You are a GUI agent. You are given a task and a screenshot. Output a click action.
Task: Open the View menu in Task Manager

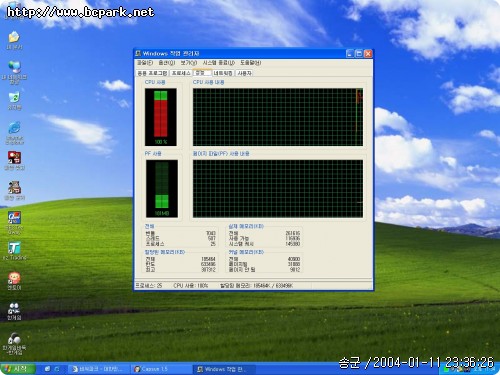click(189, 63)
